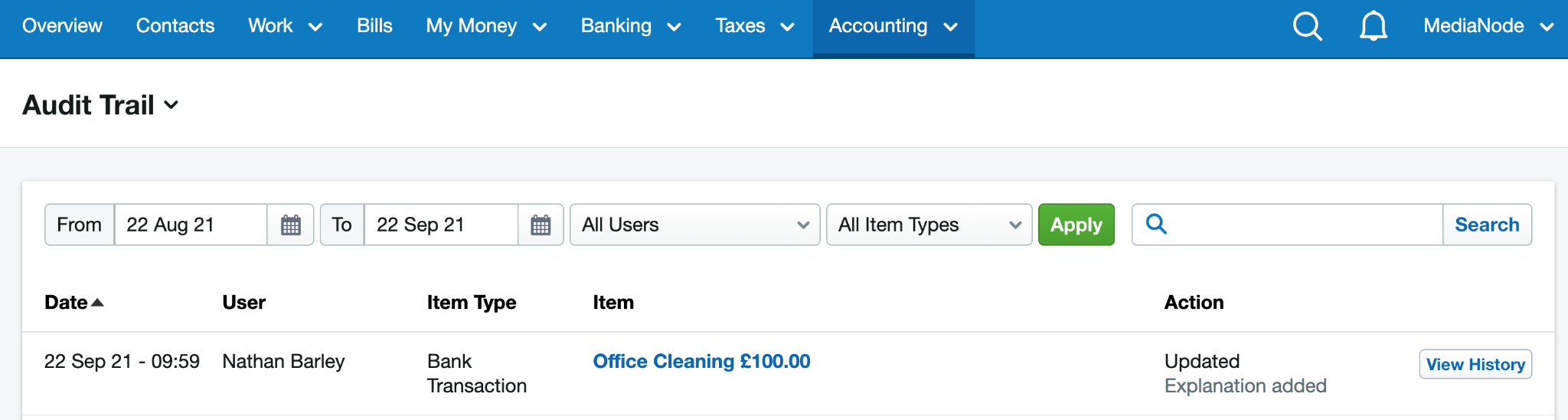Open the global search magnifier icon
Screen dimensions: 1568x420
coord(1307,26)
